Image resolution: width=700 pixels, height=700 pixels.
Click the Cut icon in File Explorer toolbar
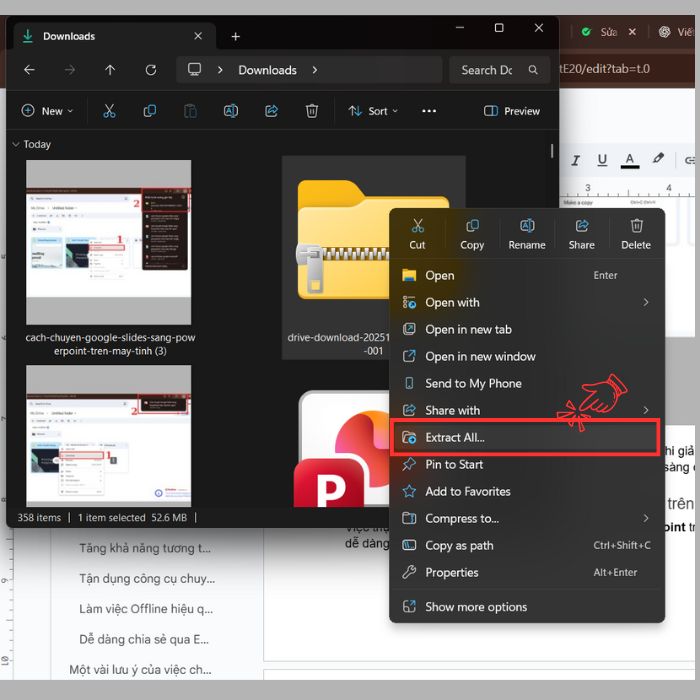(x=109, y=111)
